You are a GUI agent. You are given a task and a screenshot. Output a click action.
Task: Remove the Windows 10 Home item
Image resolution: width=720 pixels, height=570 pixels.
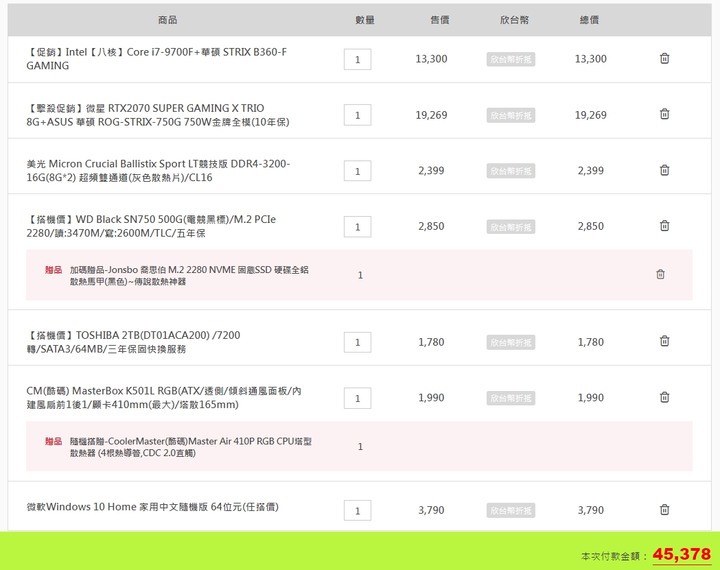click(664, 509)
